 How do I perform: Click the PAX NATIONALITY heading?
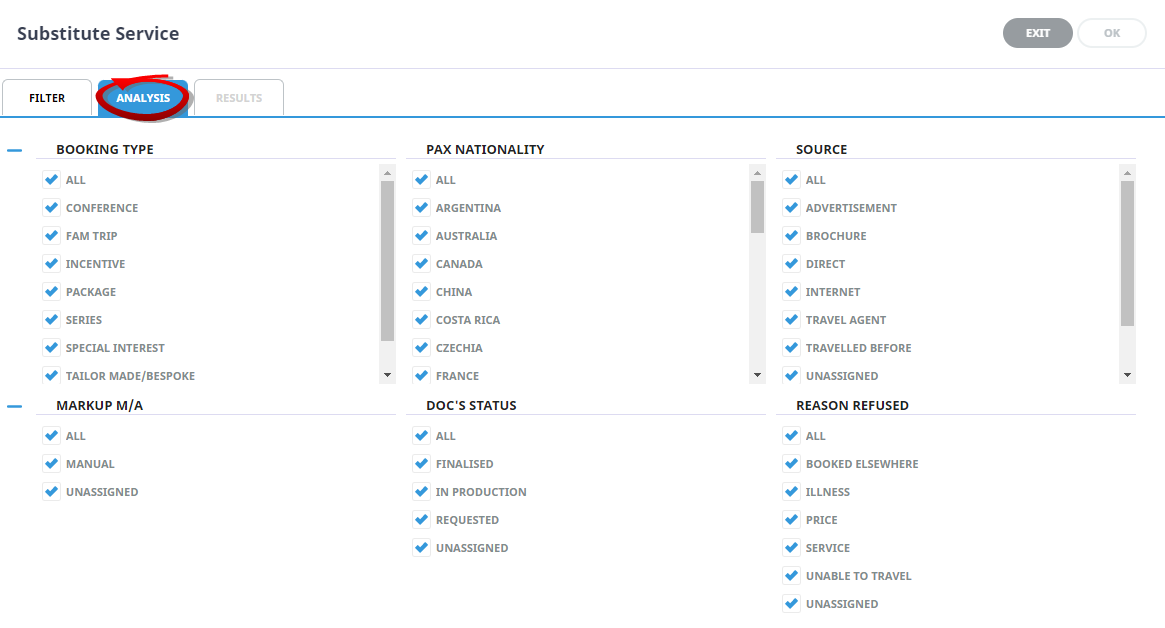tap(485, 149)
